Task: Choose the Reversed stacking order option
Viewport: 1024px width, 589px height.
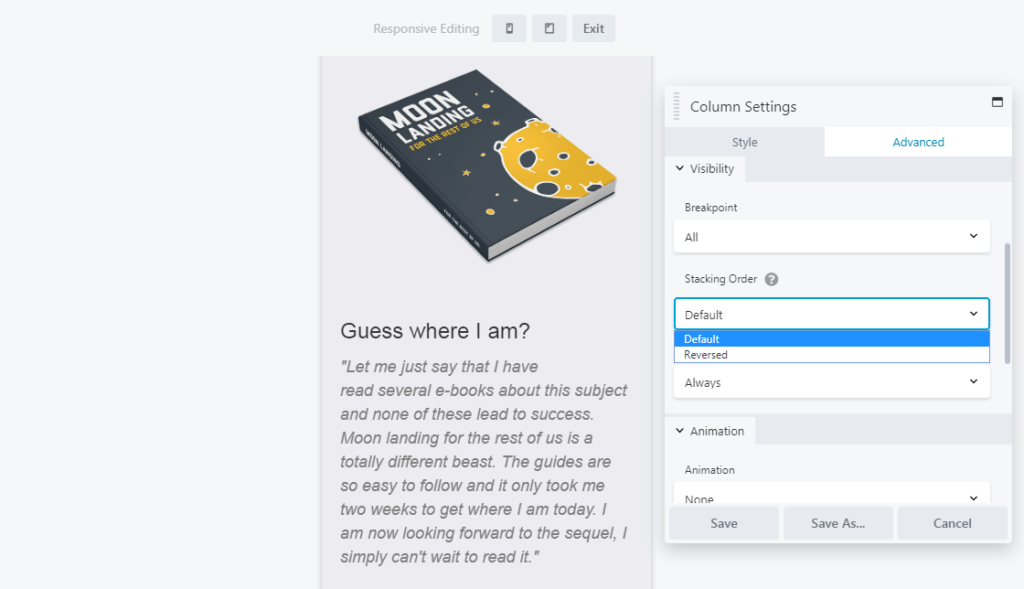Action: [831, 355]
